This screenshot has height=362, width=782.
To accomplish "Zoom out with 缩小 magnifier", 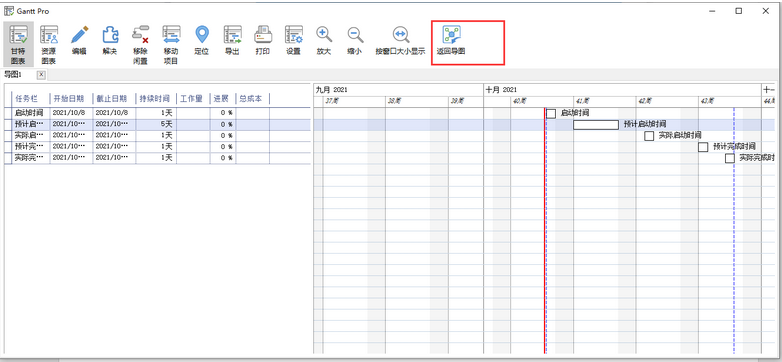I will [355, 40].
